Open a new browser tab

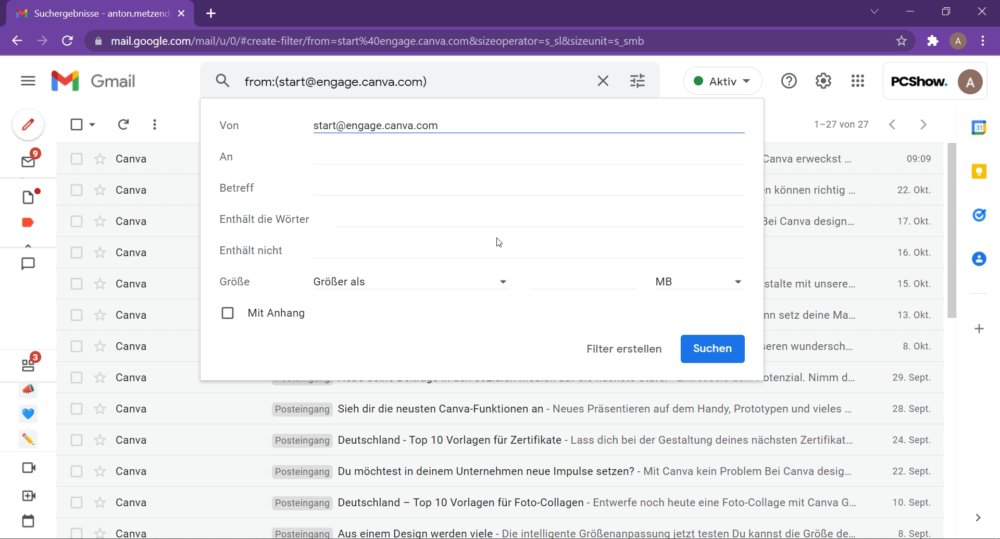click(x=211, y=13)
